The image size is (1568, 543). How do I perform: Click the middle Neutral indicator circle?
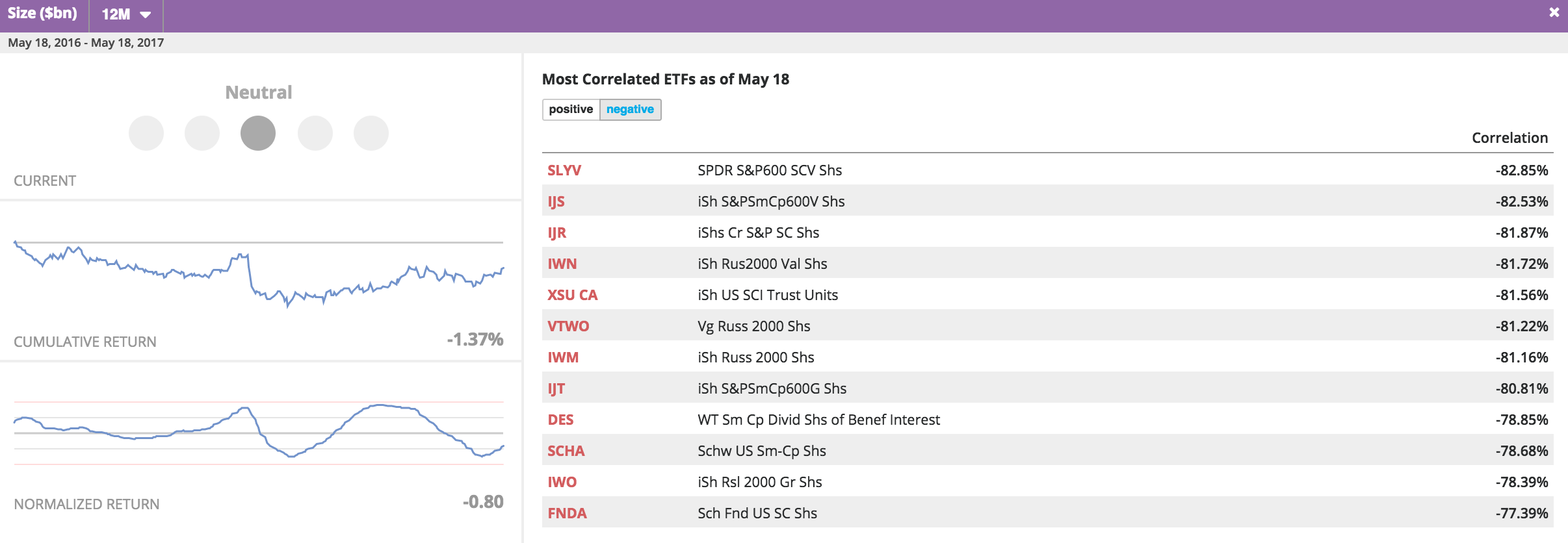click(x=258, y=133)
